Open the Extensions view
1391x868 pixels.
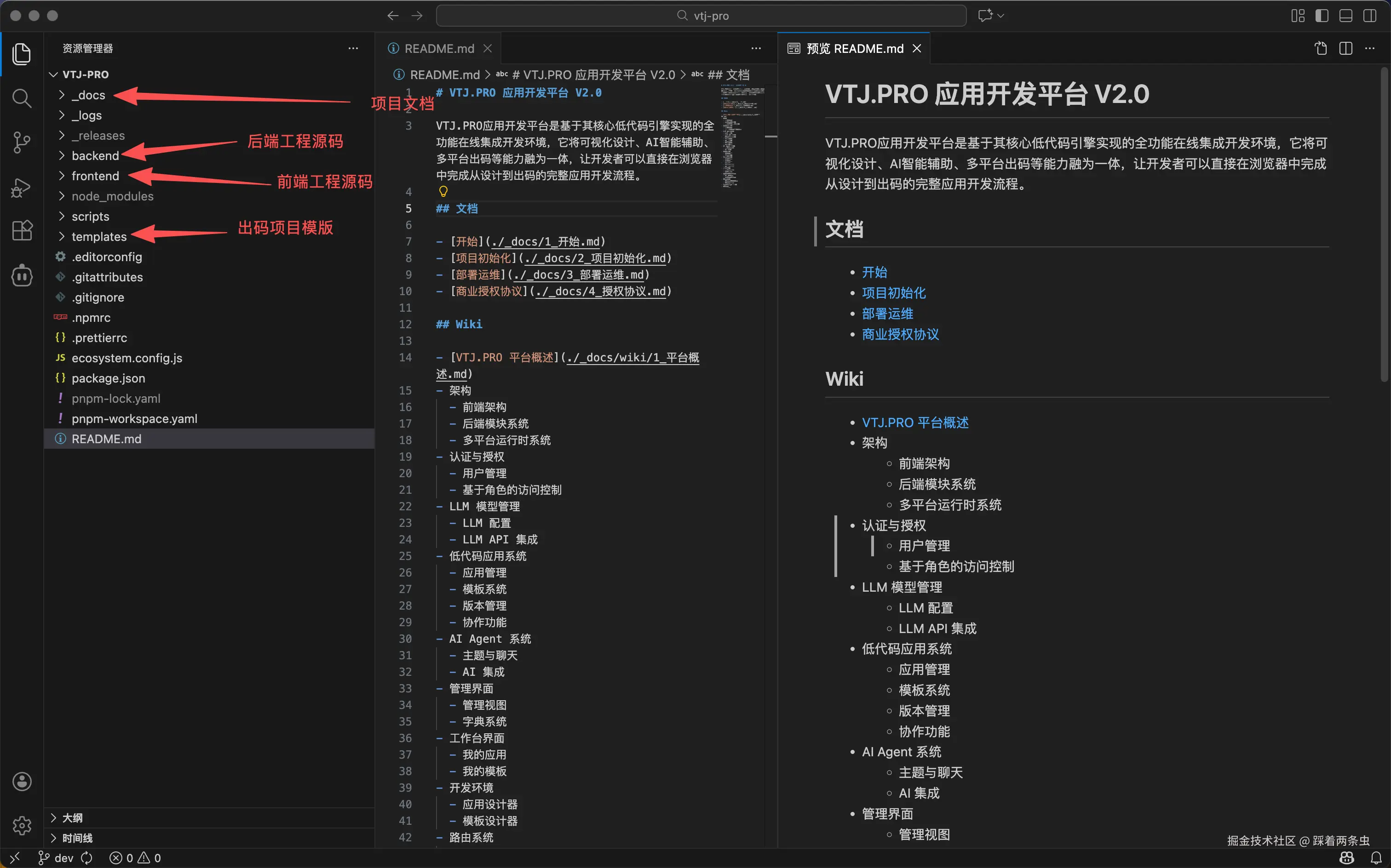21,231
